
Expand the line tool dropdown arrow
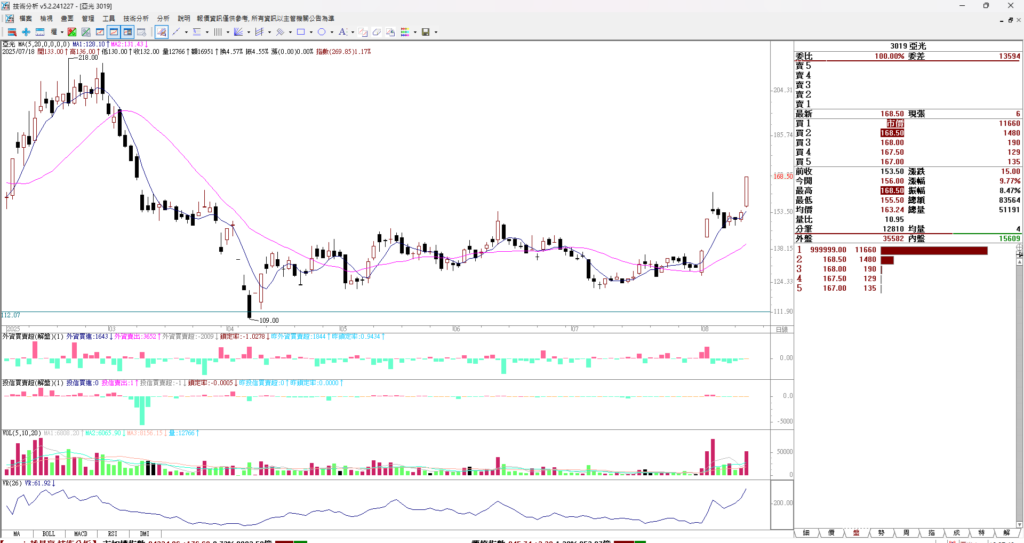(x=187, y=32)
